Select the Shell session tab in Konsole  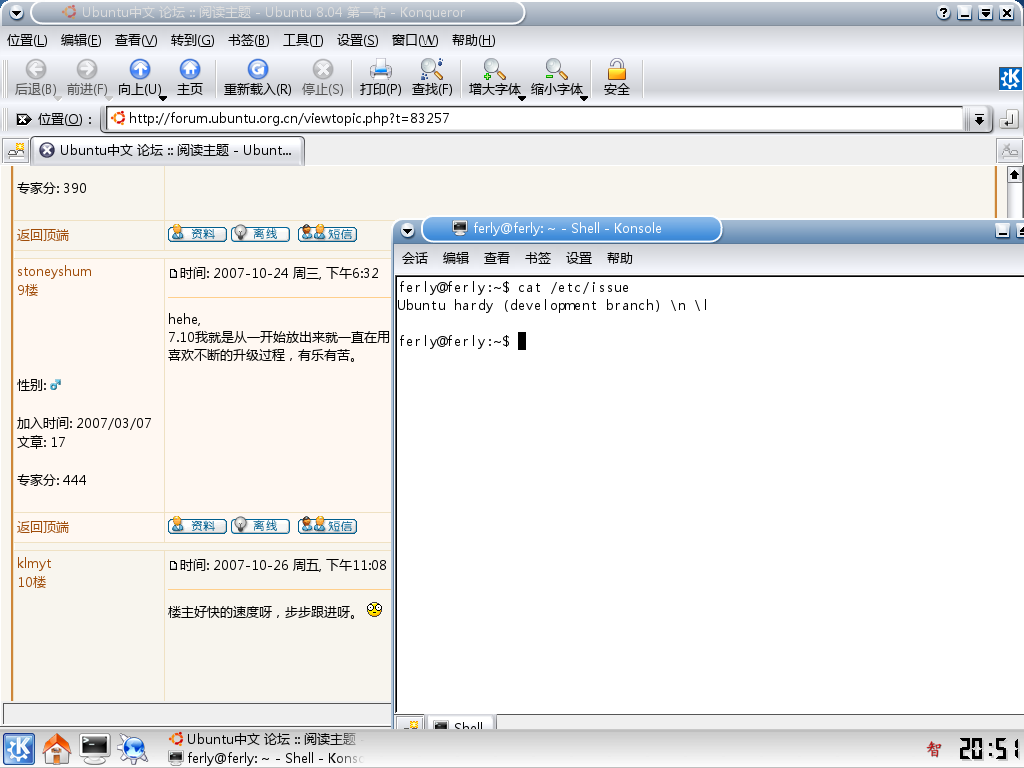(x=460, y=724)
